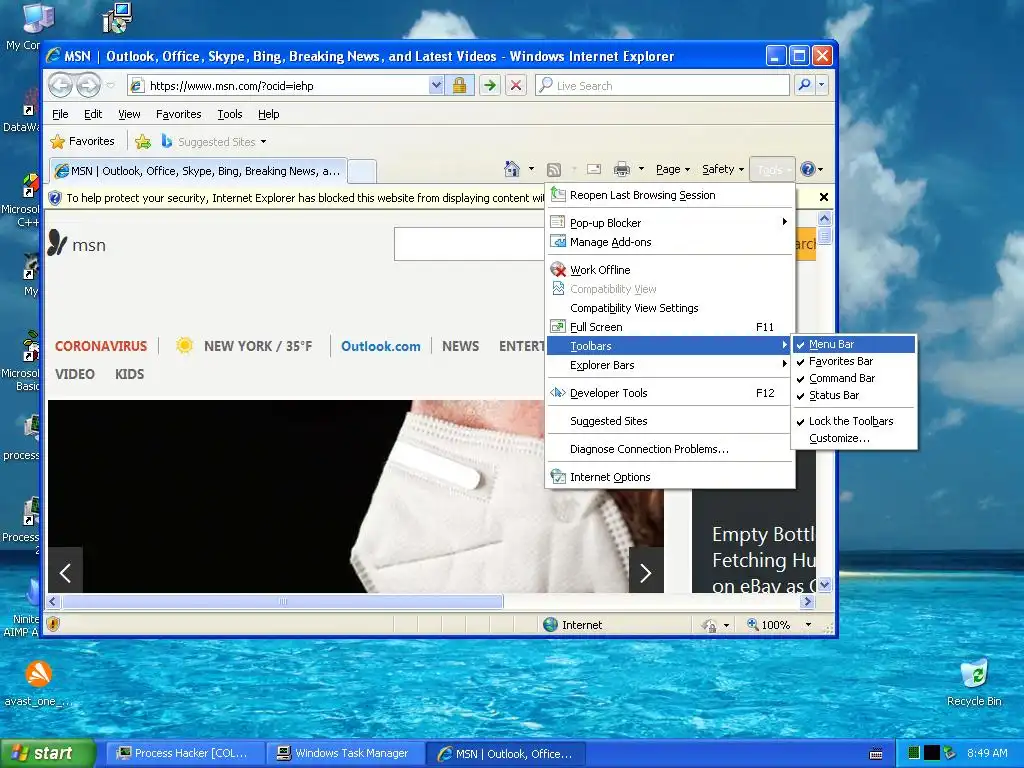1024x768 pixels.
Task: Open the File menu
Action: click(x=60, y=114)
